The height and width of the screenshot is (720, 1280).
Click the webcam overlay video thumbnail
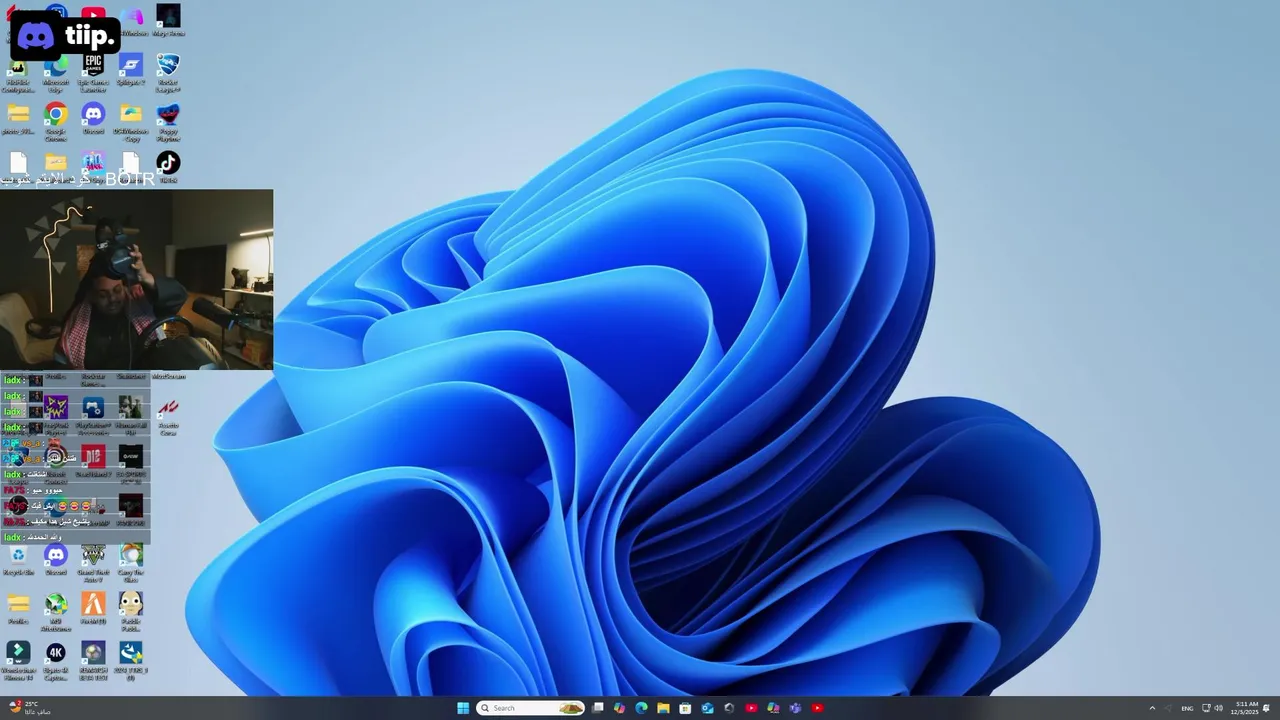136,280
